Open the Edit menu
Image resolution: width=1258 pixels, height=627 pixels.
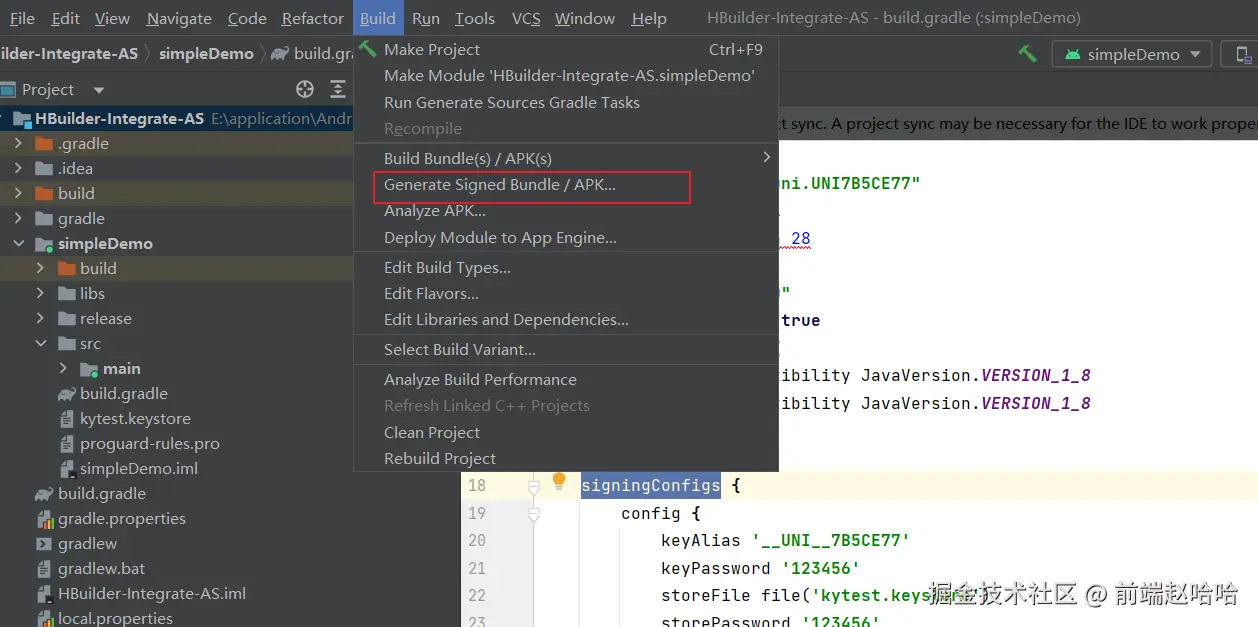pos(66,18)
